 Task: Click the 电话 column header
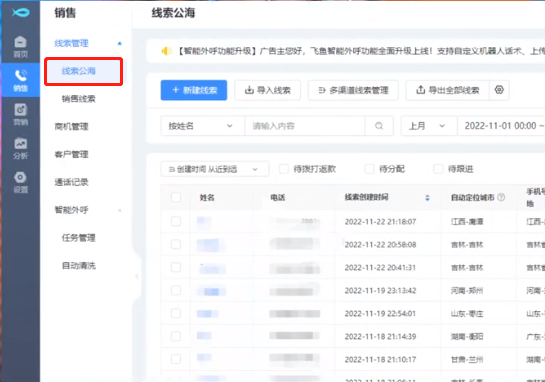coord(278,198)
